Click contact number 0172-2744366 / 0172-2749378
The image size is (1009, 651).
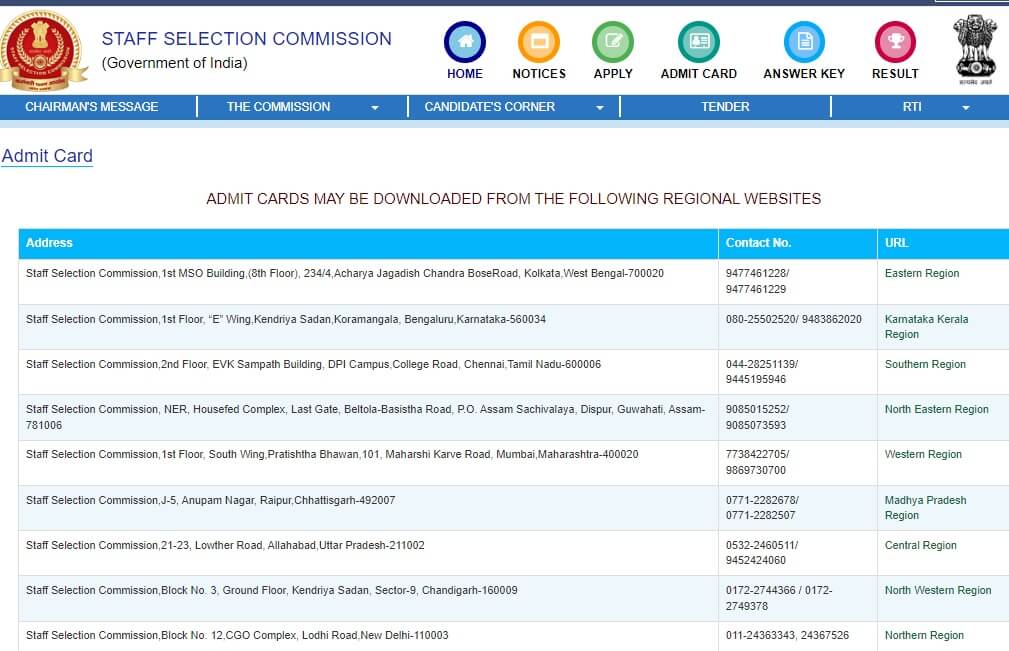coord(779,598)
